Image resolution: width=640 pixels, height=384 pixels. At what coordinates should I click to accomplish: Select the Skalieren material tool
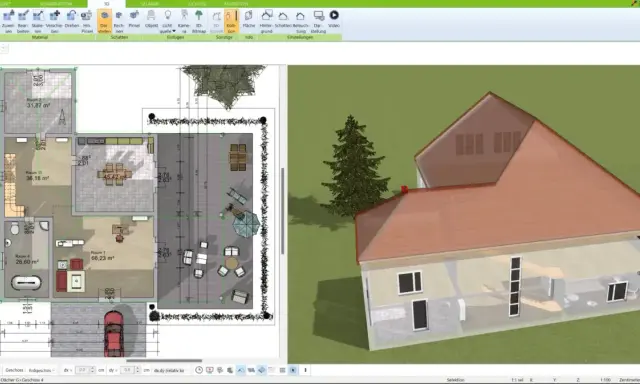click(x=38, y=22)
